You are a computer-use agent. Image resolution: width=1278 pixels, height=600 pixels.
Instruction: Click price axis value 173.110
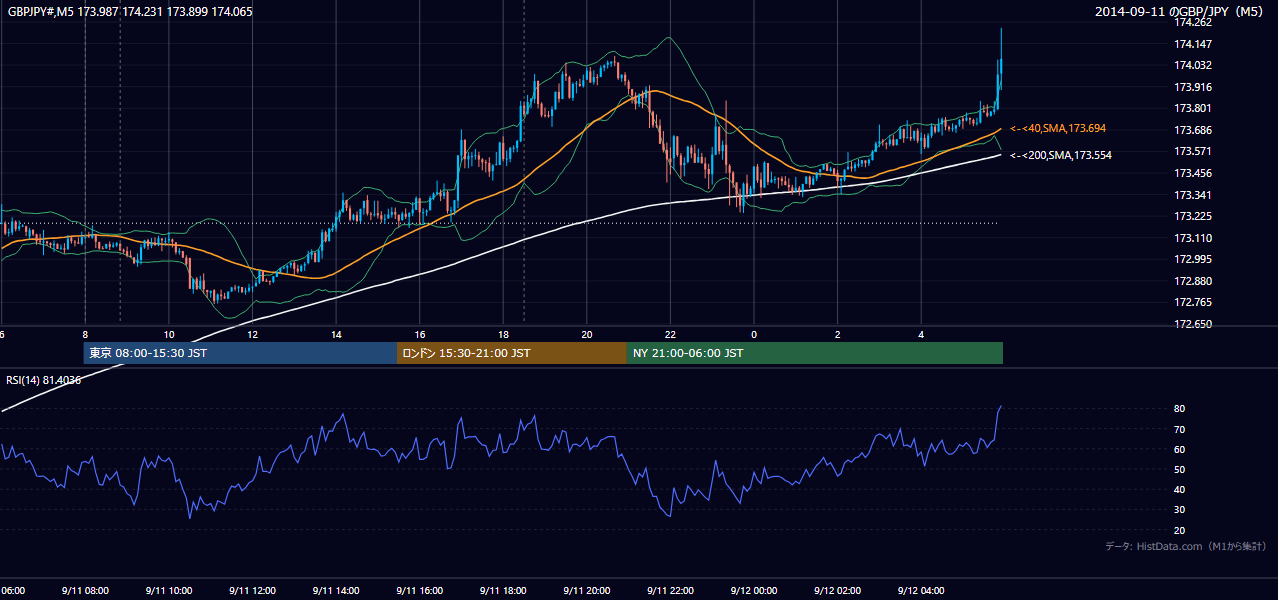tap(1192, 238)
